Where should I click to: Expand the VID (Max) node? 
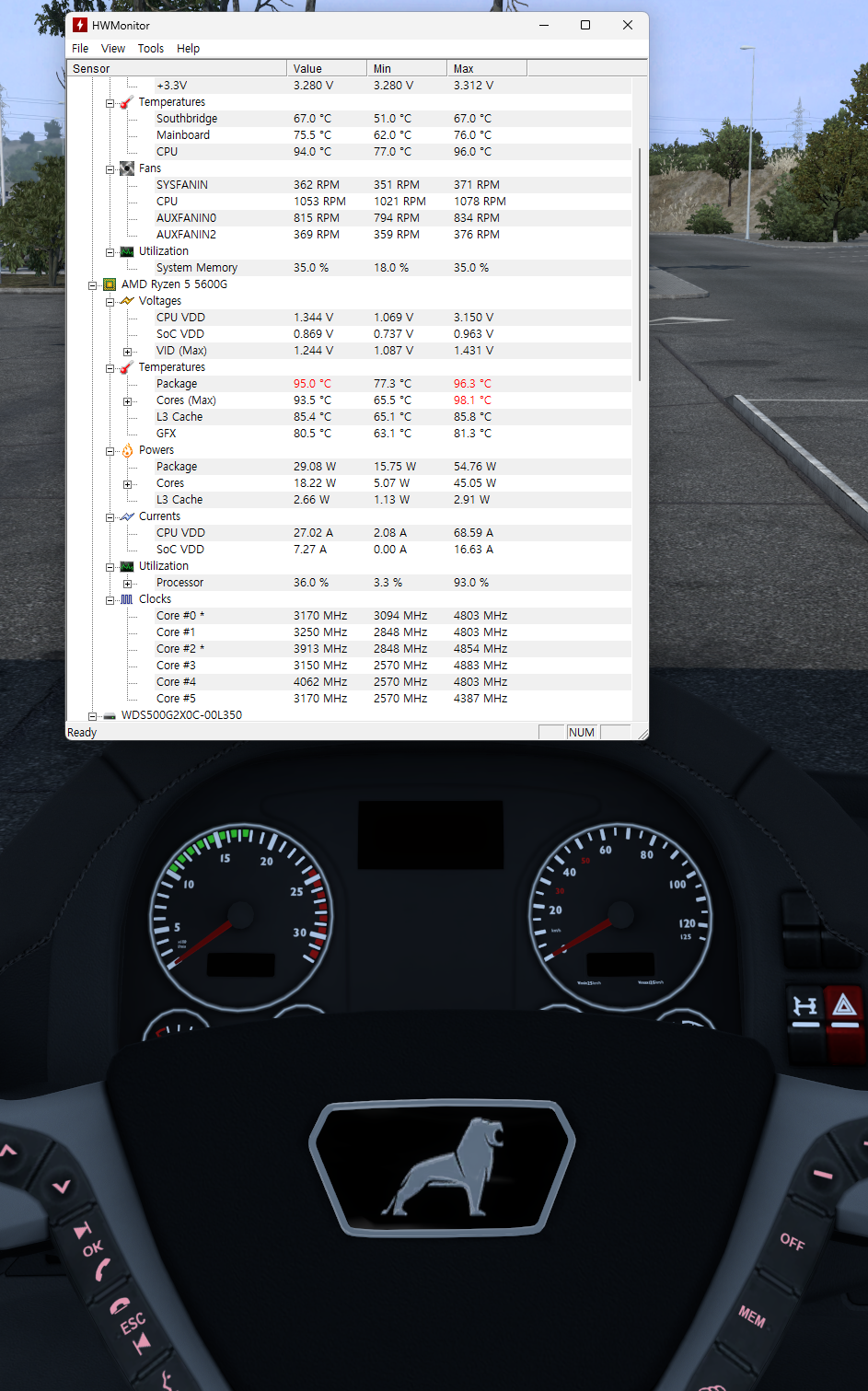coord(127,352)
